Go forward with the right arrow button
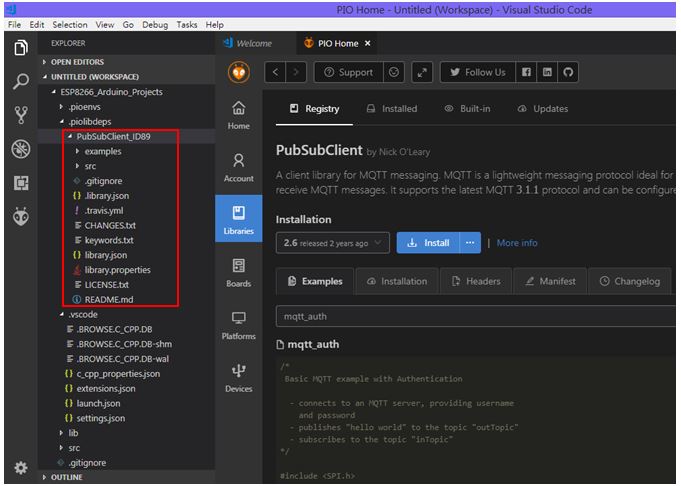Image resolution: width=681 pixels, height=486 pixels. pyautogui.click(x=296, y=72)
